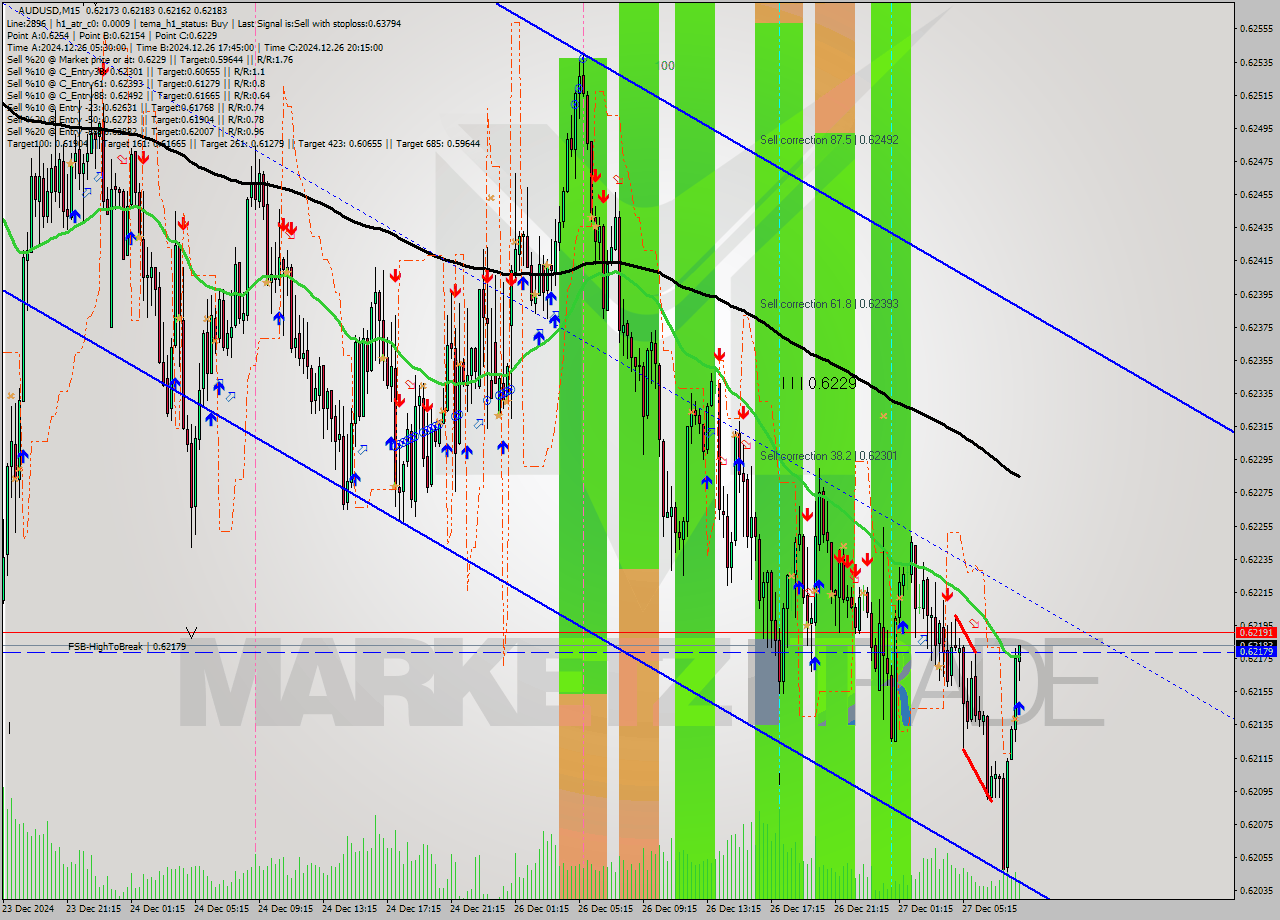The width and height of the screenshot is (1280, 920).
Task: Click the '23 Dec 2024' time axis label
Action: coord(28,909)
